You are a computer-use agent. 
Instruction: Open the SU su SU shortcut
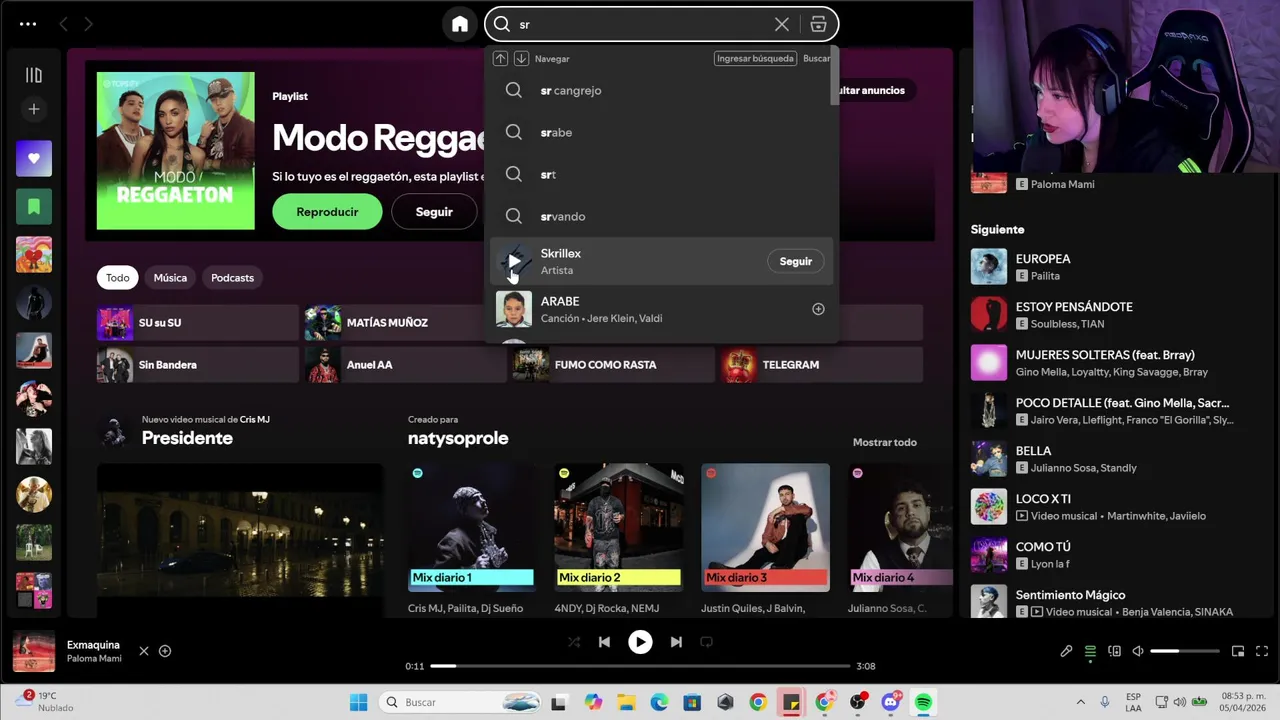[198, 323]
